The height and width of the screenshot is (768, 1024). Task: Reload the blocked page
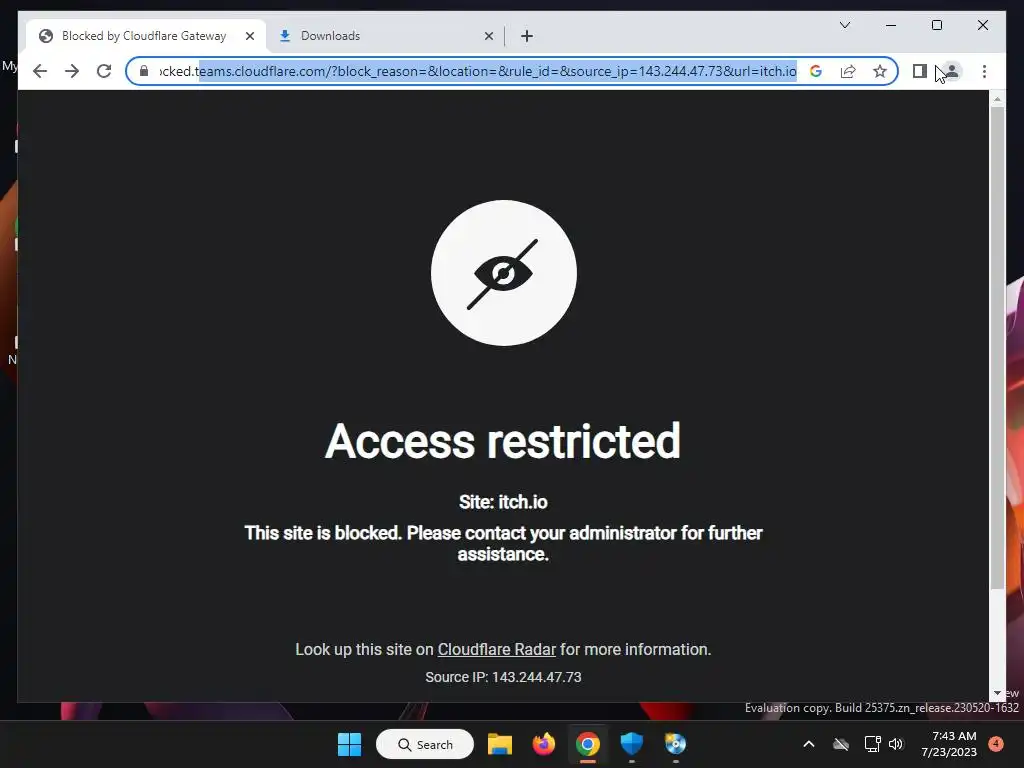pos(104,71)
